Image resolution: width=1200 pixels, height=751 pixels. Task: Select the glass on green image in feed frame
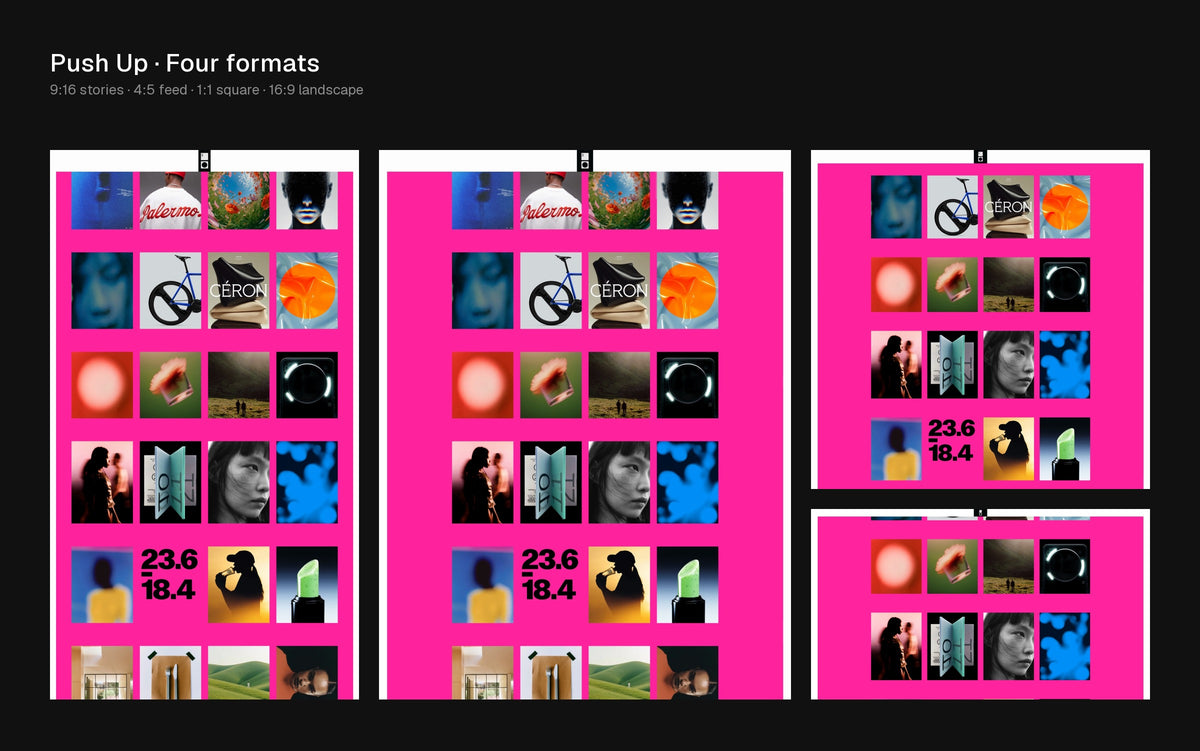coord(551,385)
